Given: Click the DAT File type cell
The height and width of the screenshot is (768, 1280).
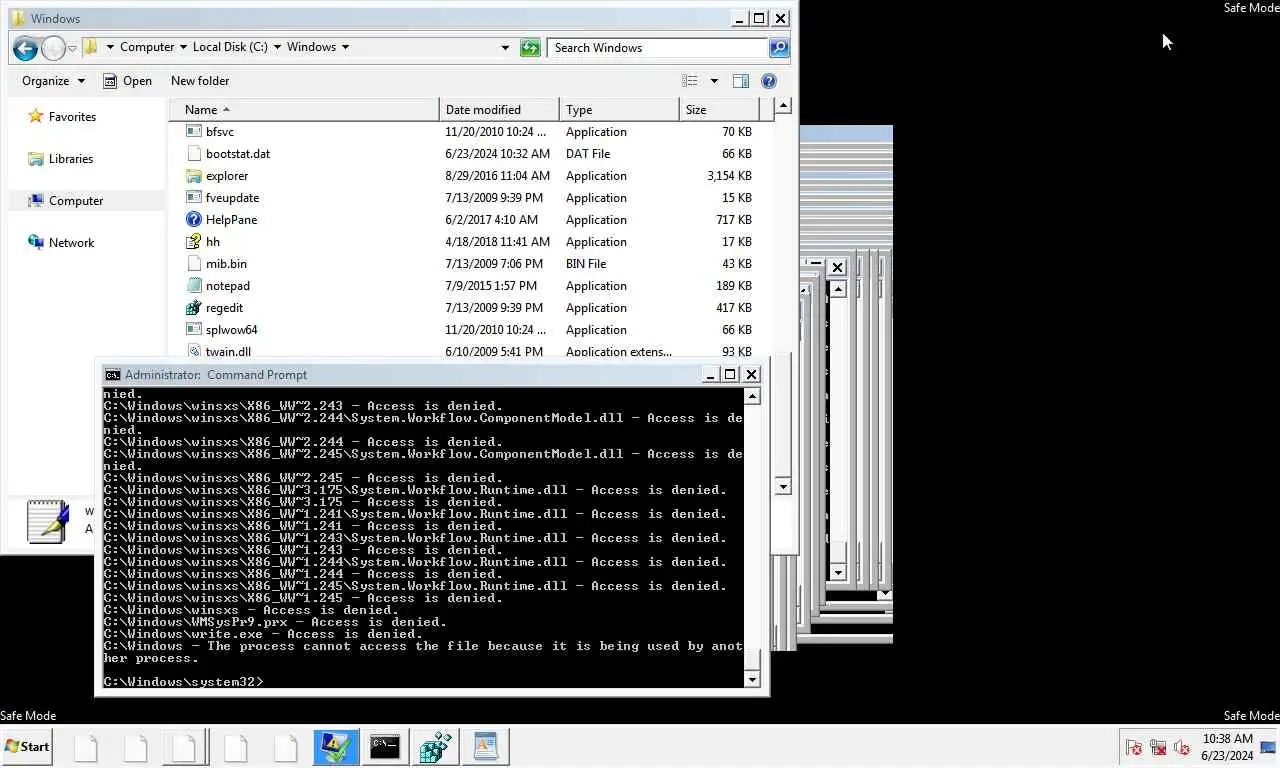Looking at the screenshot, I should coord(588,153).
